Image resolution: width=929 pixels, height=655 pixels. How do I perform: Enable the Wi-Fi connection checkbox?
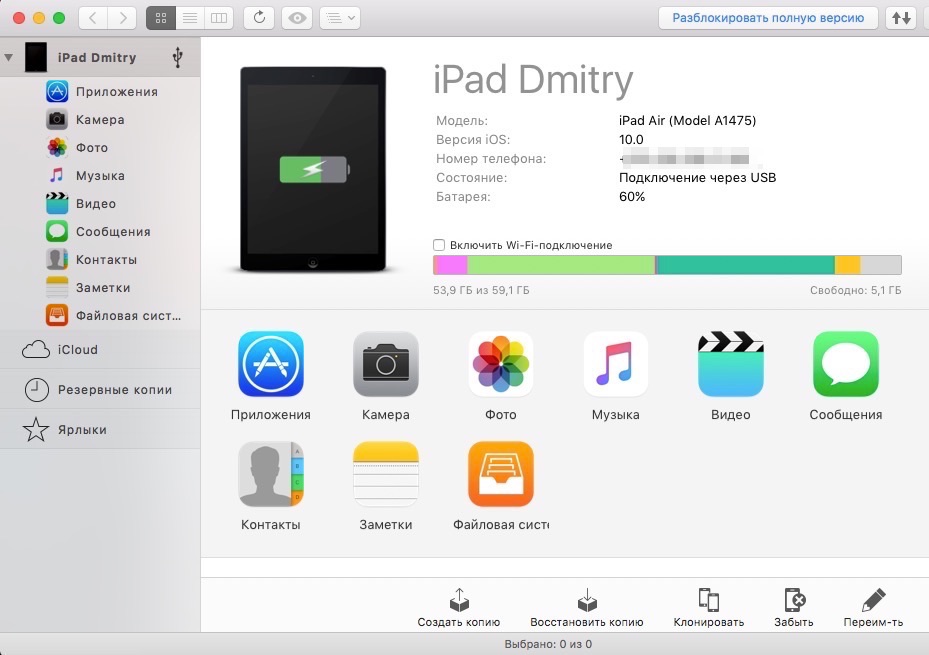439,245
